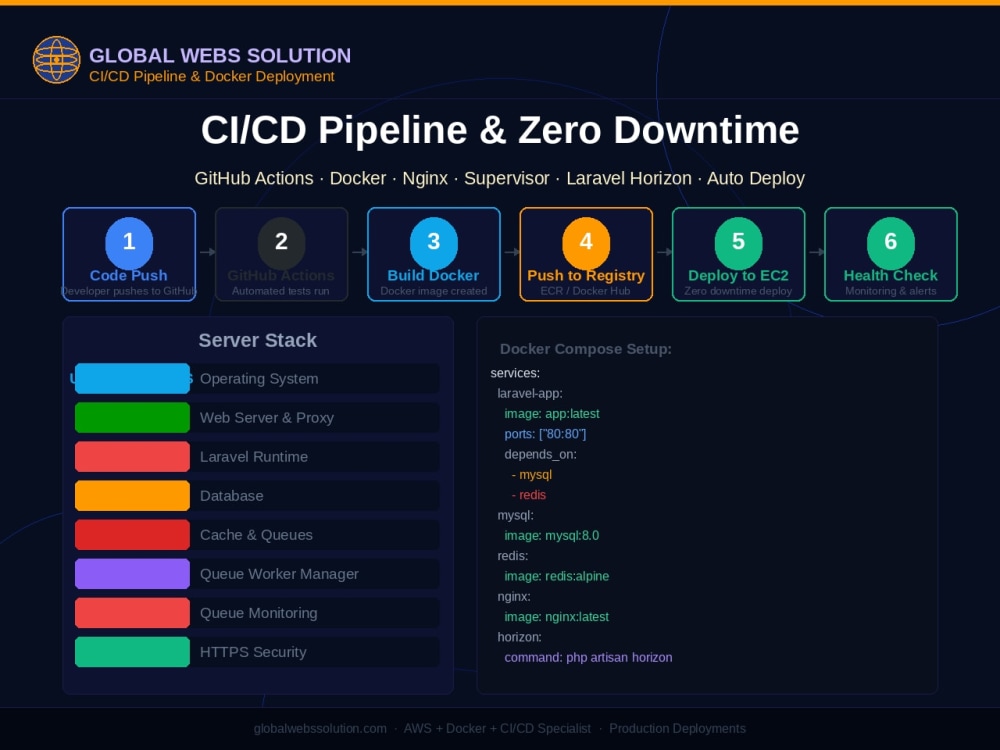Click 'CI/CD Pipeline & Docker Deployment' header subtitle
This screenshot has width=1000, height=750.
click(212, 77)
